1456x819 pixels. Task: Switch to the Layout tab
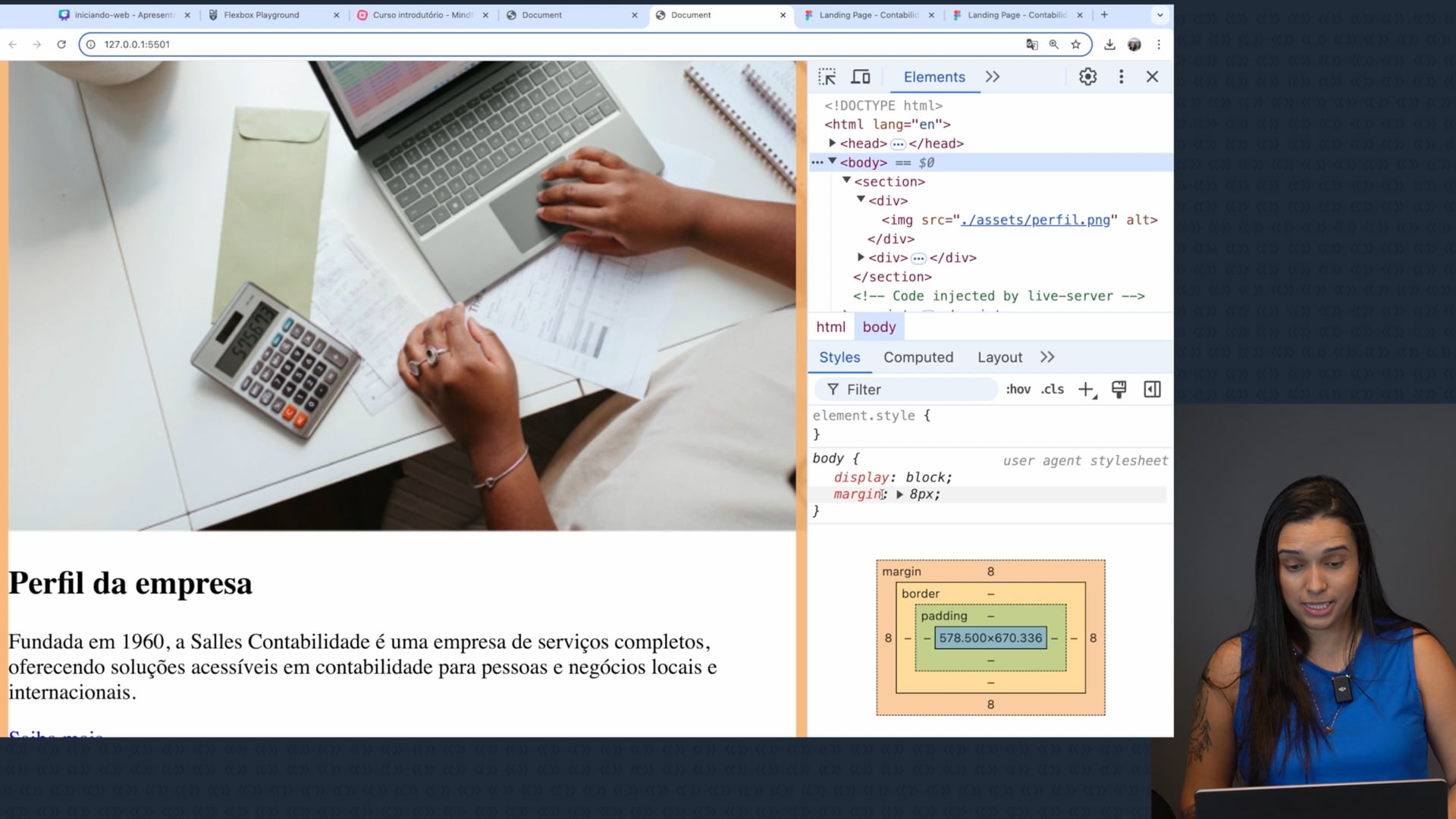999,357
